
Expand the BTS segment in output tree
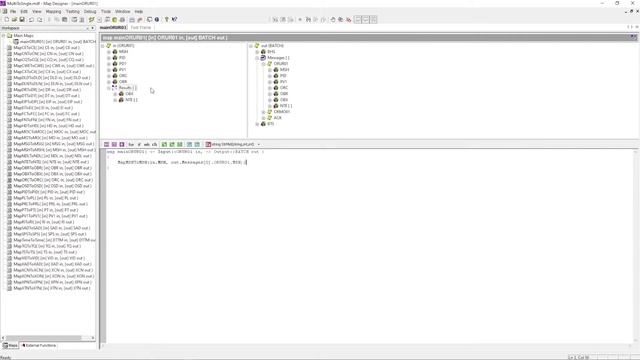click(257, 124)
